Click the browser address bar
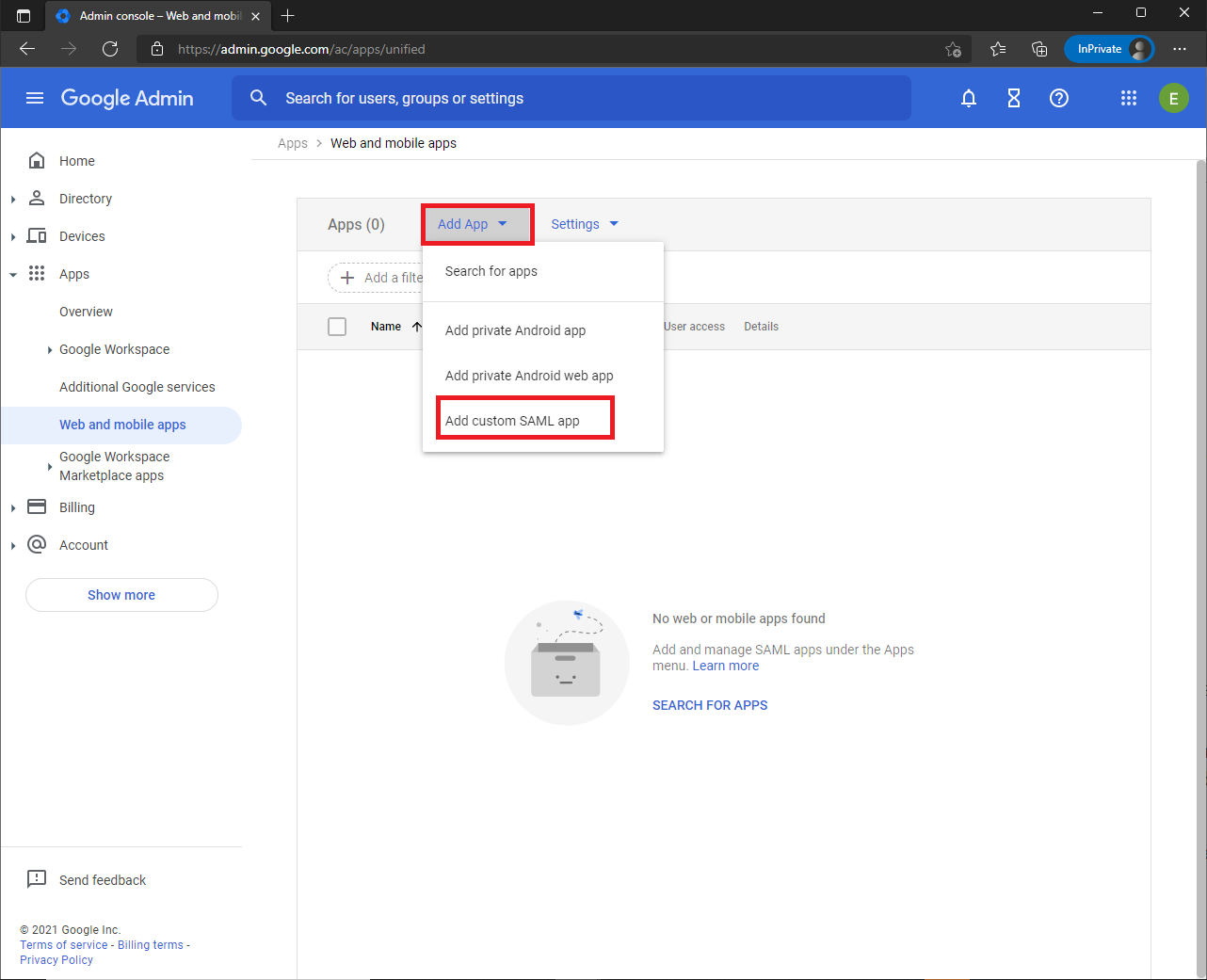 click(x=555, y=49)
